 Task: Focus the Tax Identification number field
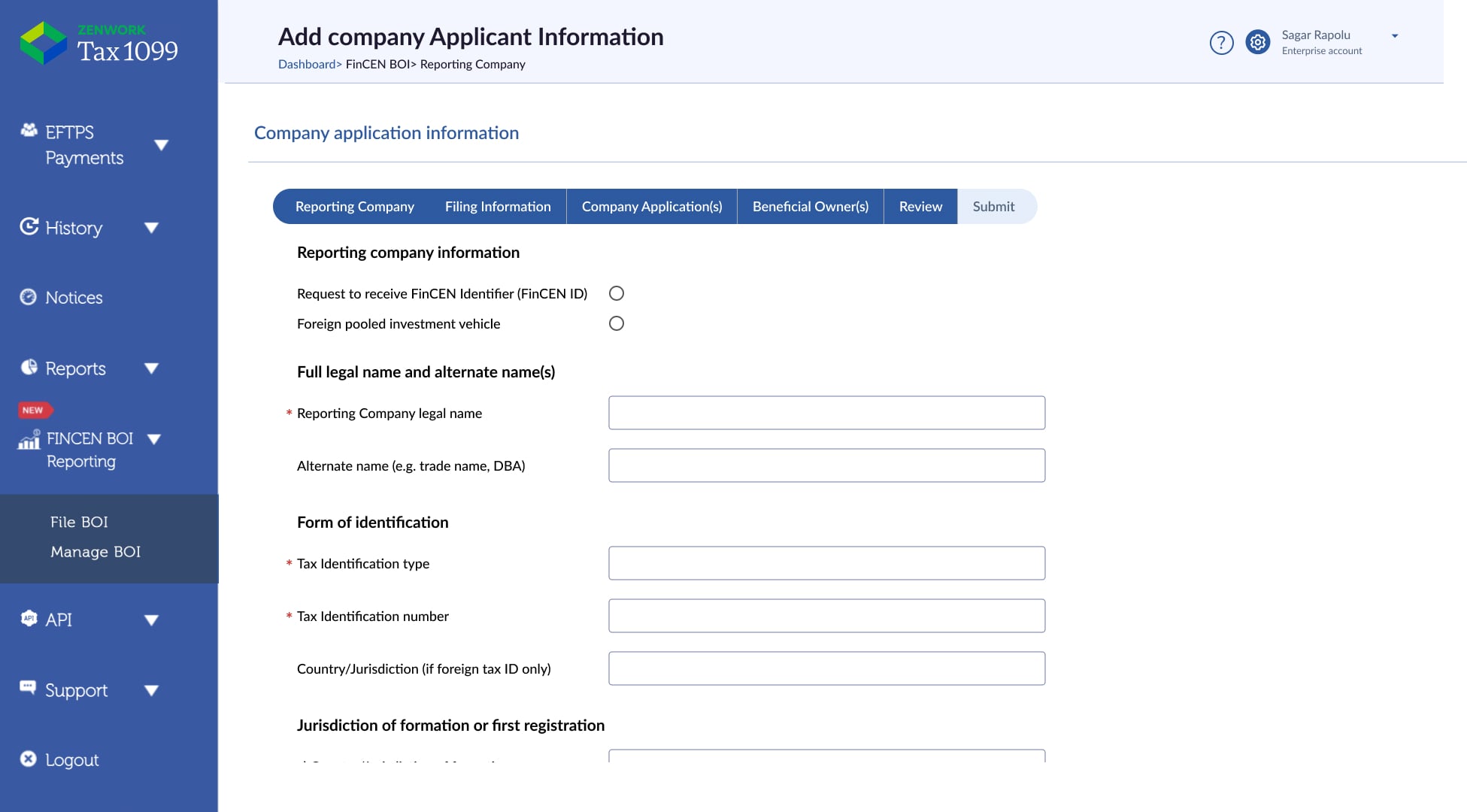826,616
